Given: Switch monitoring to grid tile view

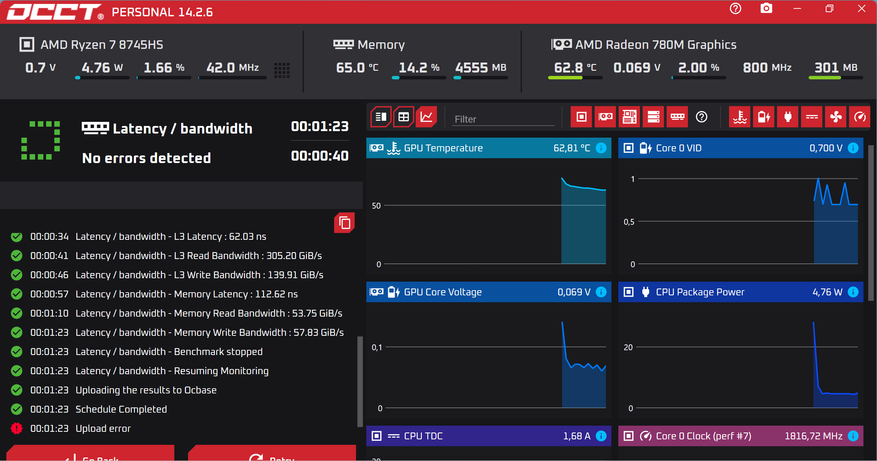Looking at the screenshot, I should (404, 117).
